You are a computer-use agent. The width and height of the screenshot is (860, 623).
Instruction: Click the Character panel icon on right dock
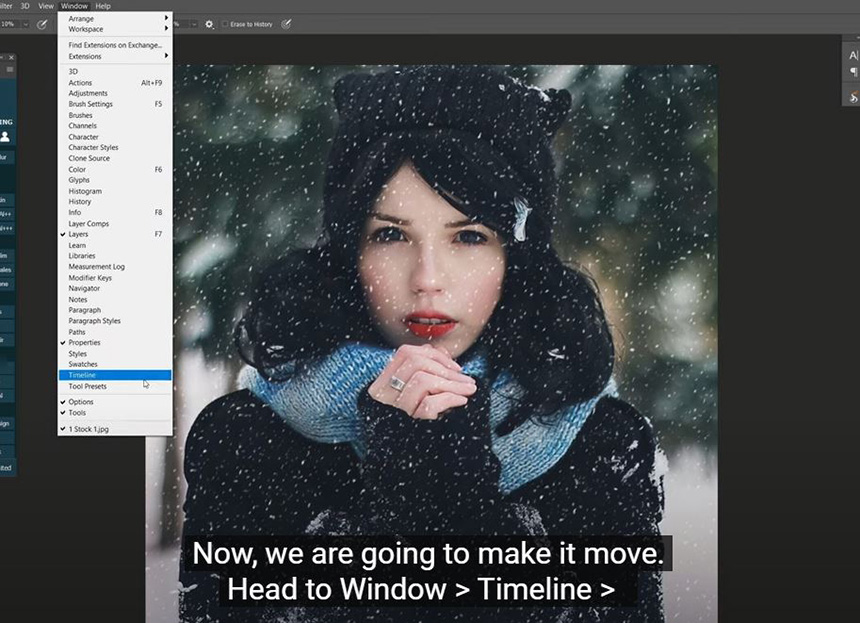[x=853, y=56]
